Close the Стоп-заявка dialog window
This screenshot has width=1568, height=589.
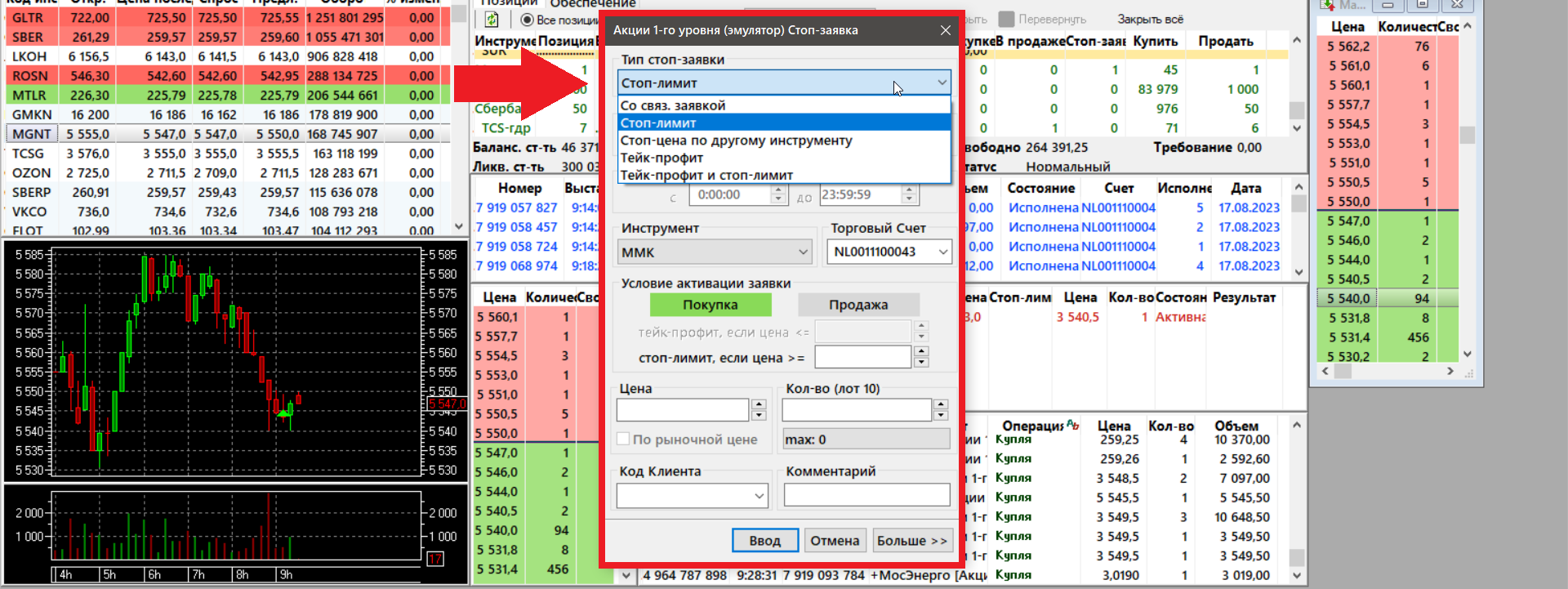point(945,30)
